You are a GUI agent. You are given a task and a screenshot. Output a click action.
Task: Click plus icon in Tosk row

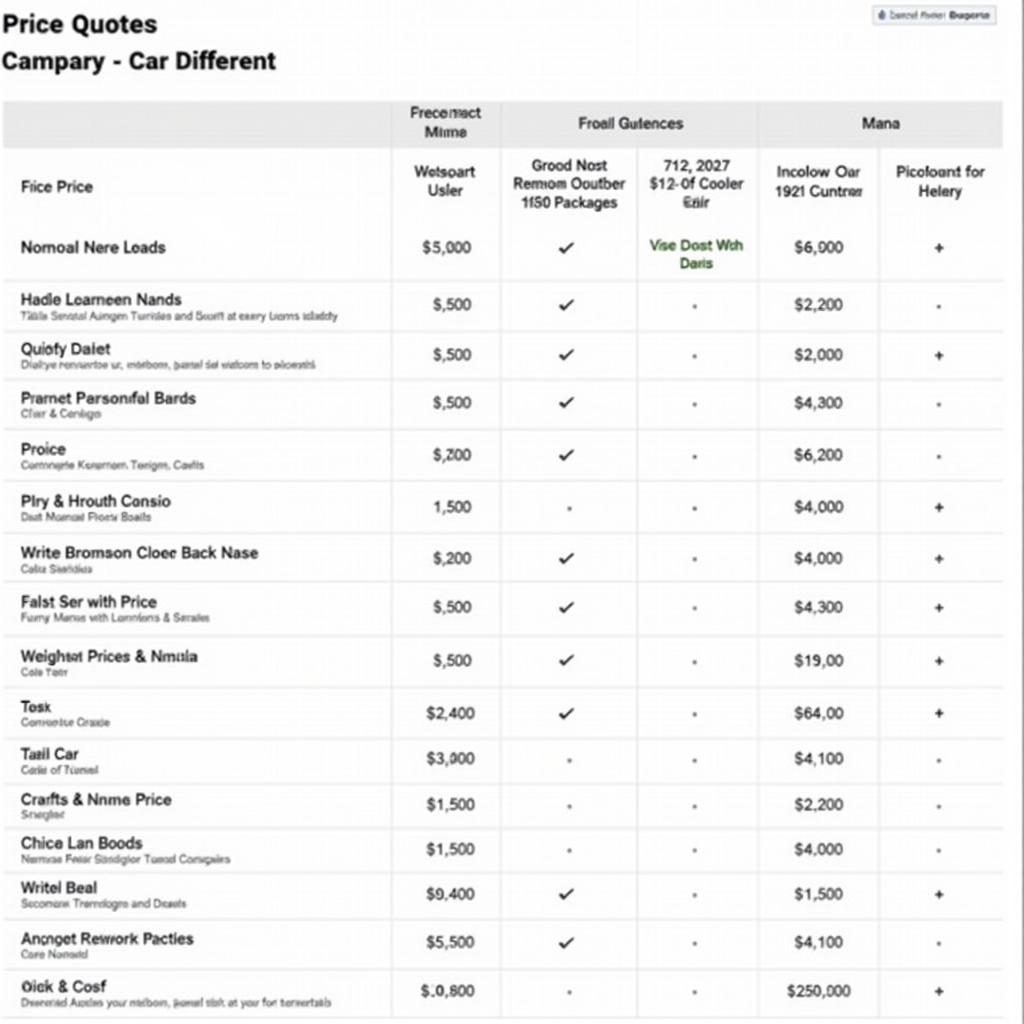939,713
